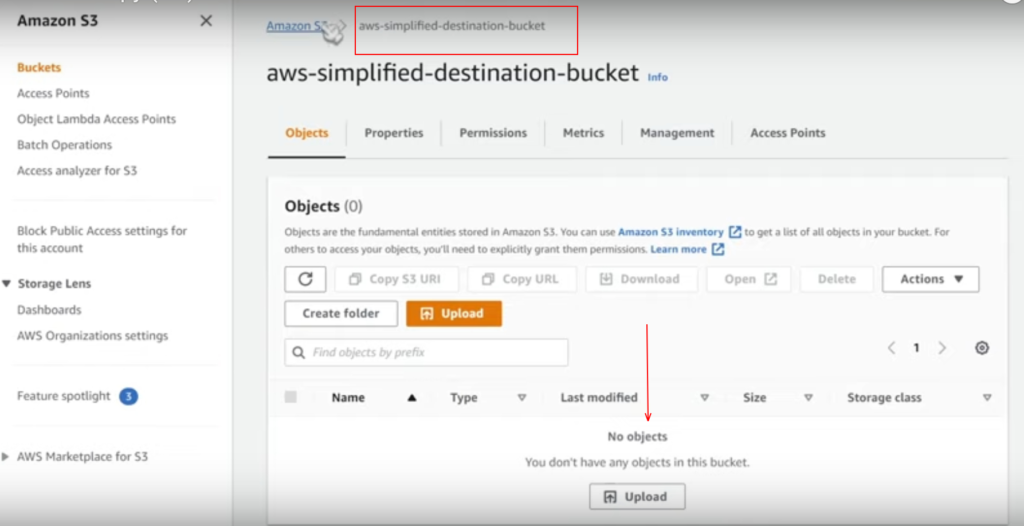The image size is (1024, 526).
Task: Go to next page arrow
Action: [x=942, y=348]
